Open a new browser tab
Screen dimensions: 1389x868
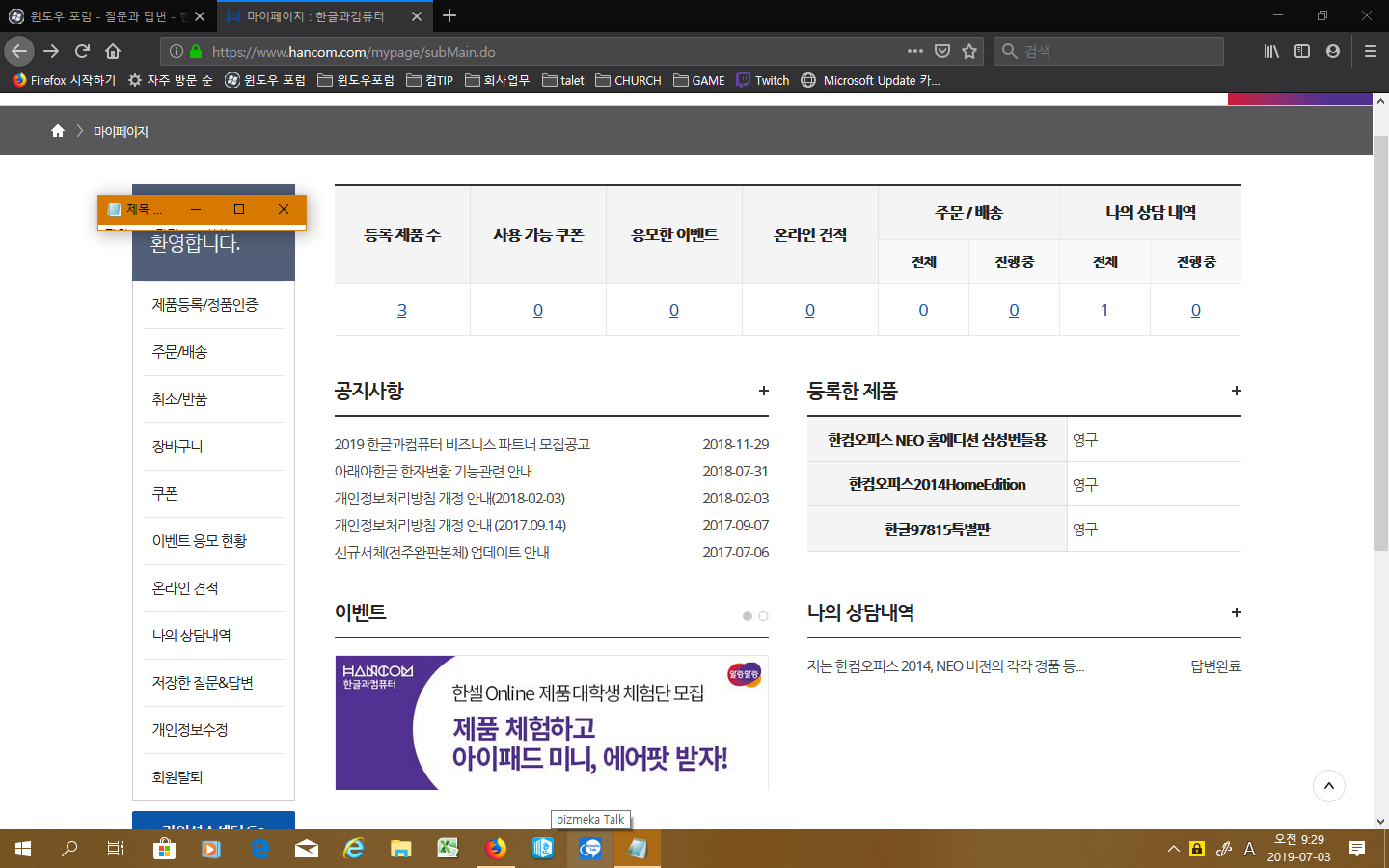click(449, 15)
